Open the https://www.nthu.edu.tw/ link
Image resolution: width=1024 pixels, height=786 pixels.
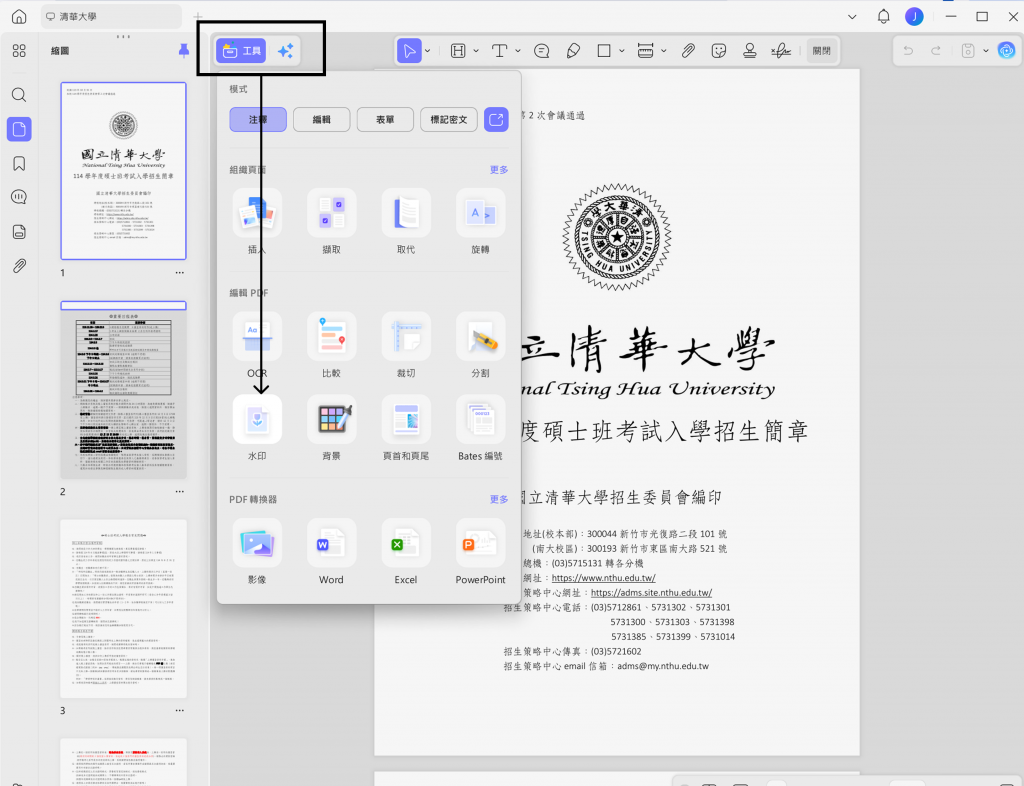[603, 578]
